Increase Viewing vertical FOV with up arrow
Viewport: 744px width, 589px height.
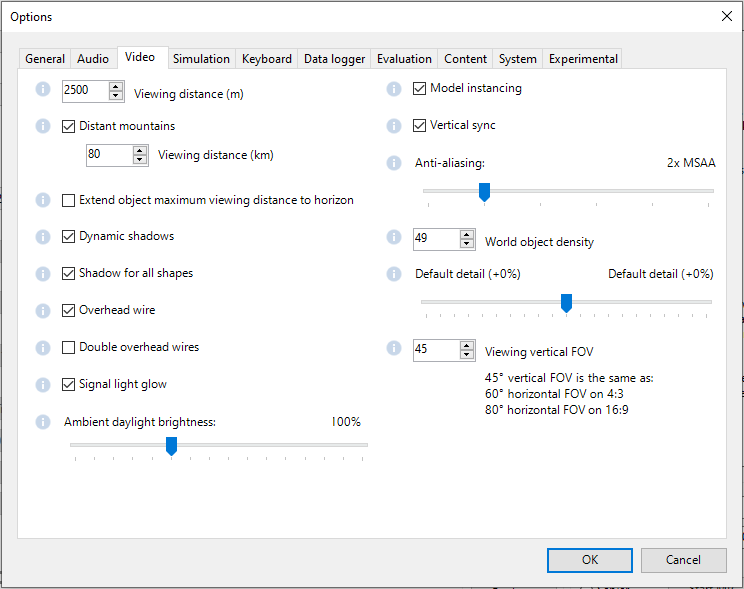pos(467,345)
